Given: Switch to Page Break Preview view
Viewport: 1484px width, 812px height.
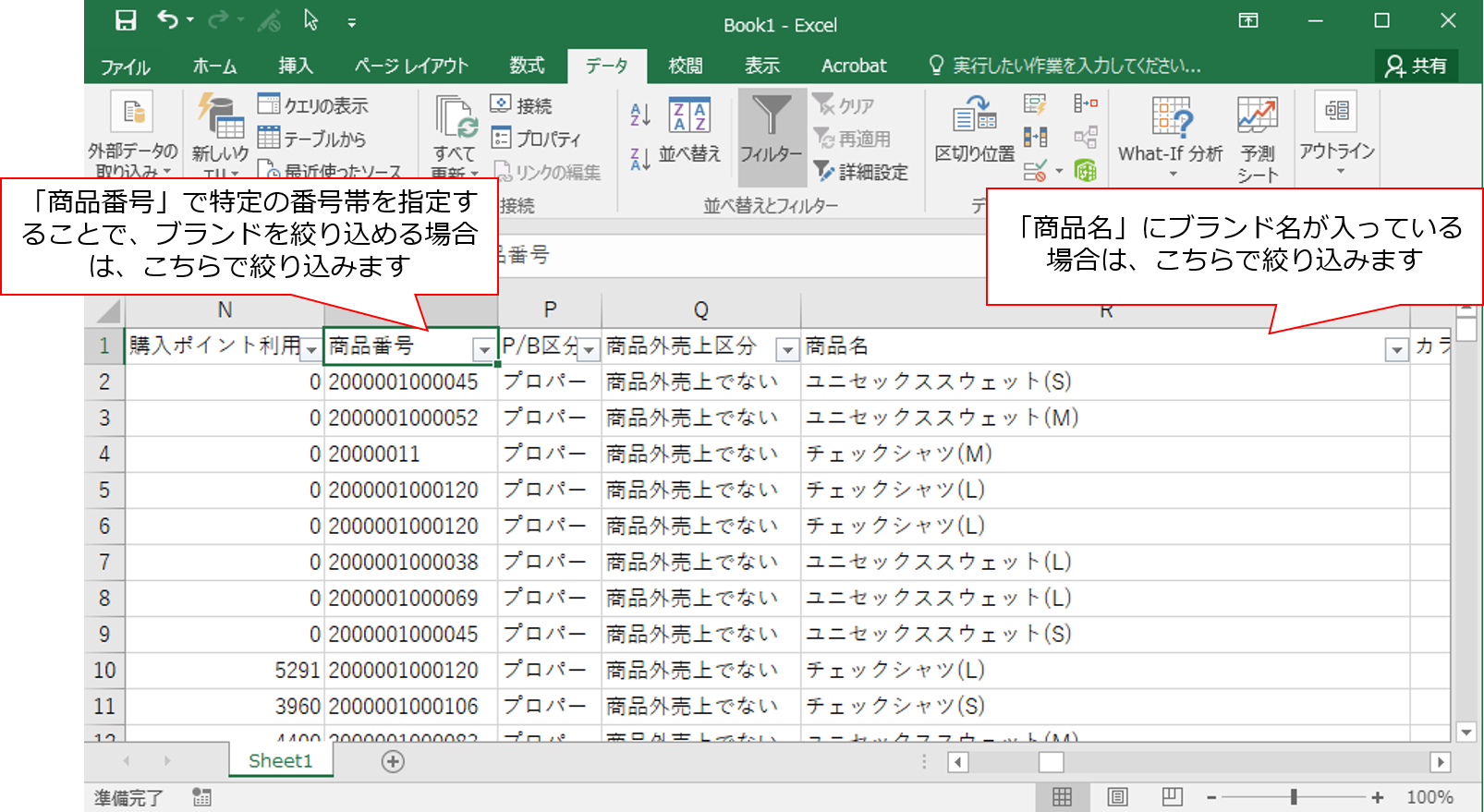Looking at the screenshot, I should 1172,797.
